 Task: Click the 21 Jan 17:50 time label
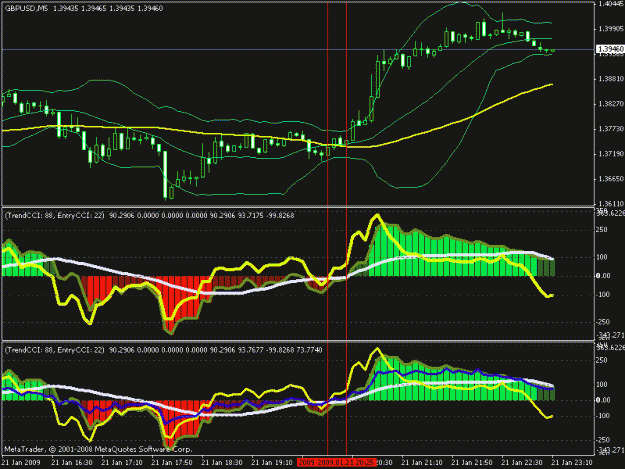pyautogui.click(x=172, y=463)
